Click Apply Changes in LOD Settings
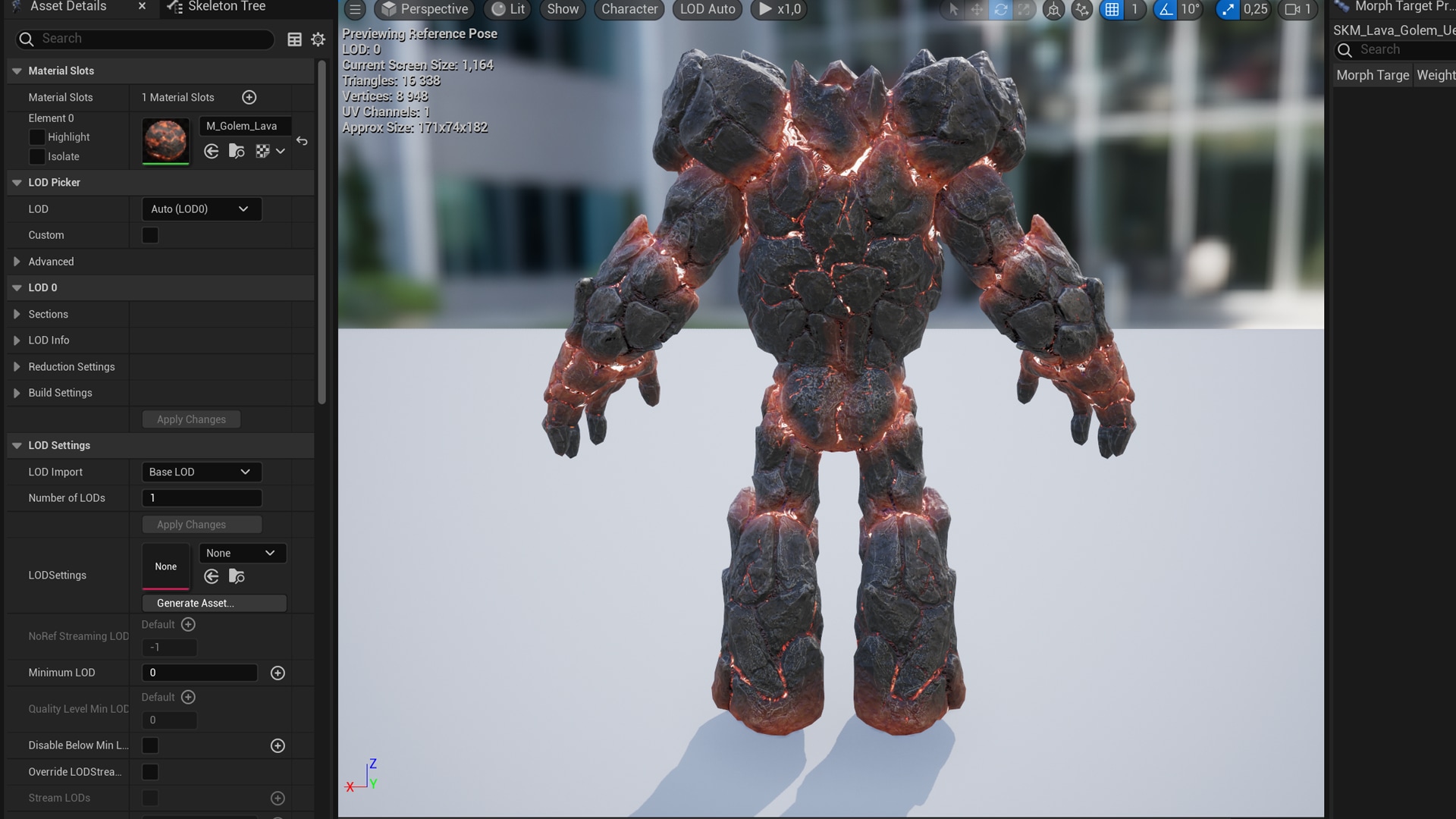 coord(201,524)
